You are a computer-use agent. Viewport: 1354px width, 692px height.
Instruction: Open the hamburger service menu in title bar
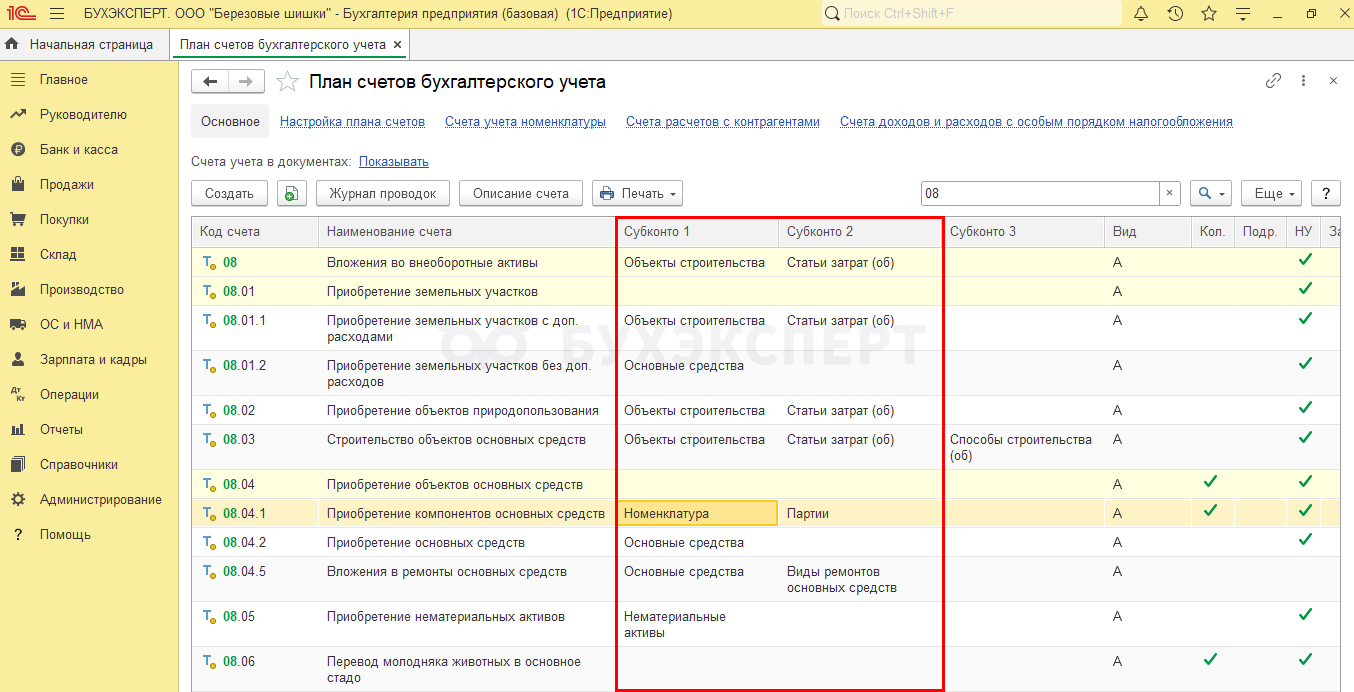pyautogui.click(x=56, y=14)
